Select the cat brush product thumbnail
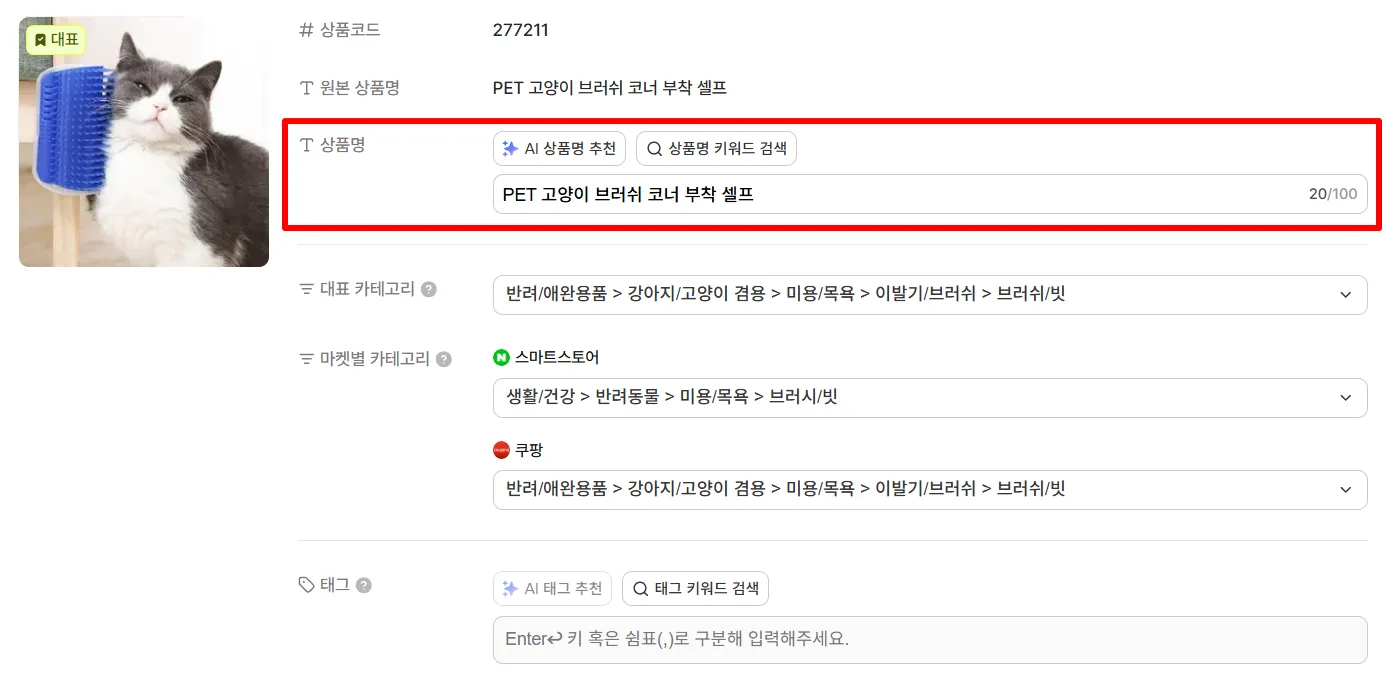The height and width of the screenshot is (688, 1387). (144, 142)
